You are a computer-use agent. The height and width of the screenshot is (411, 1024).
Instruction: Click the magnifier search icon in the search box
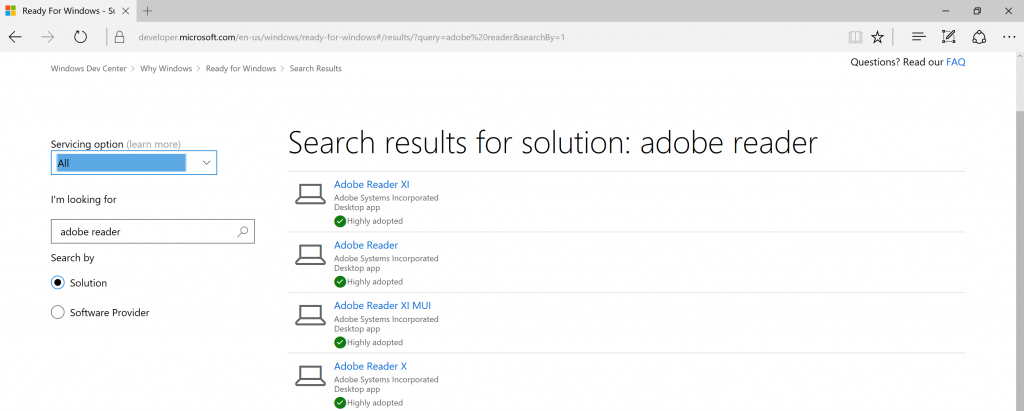pos(242,231)
